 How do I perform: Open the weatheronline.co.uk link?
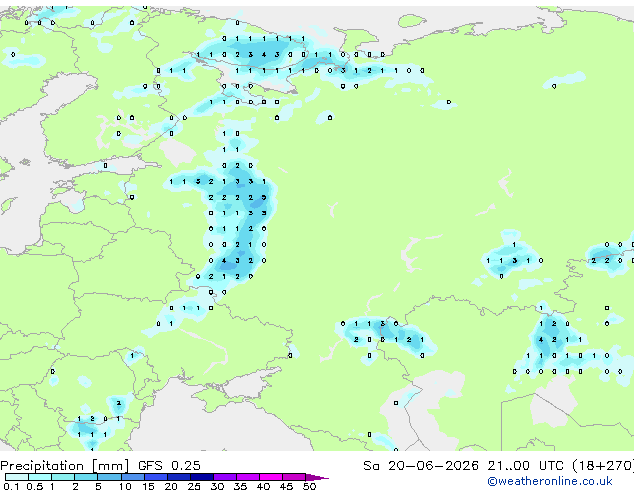point(550,481)
